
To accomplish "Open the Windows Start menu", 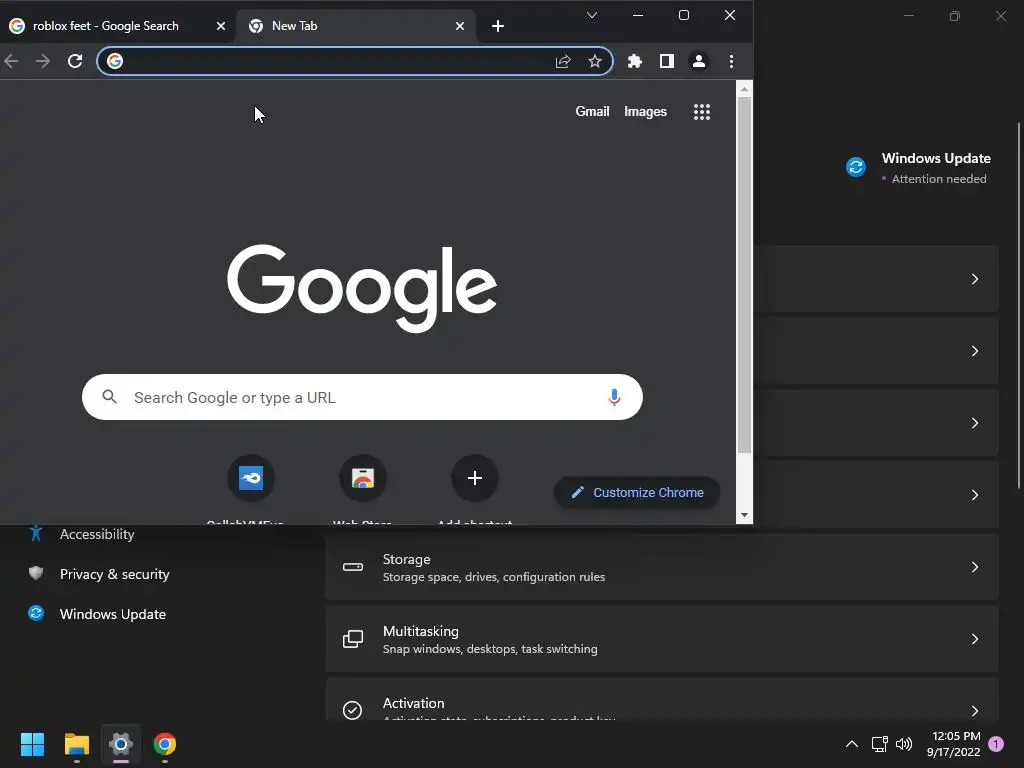I will point(32,744).
